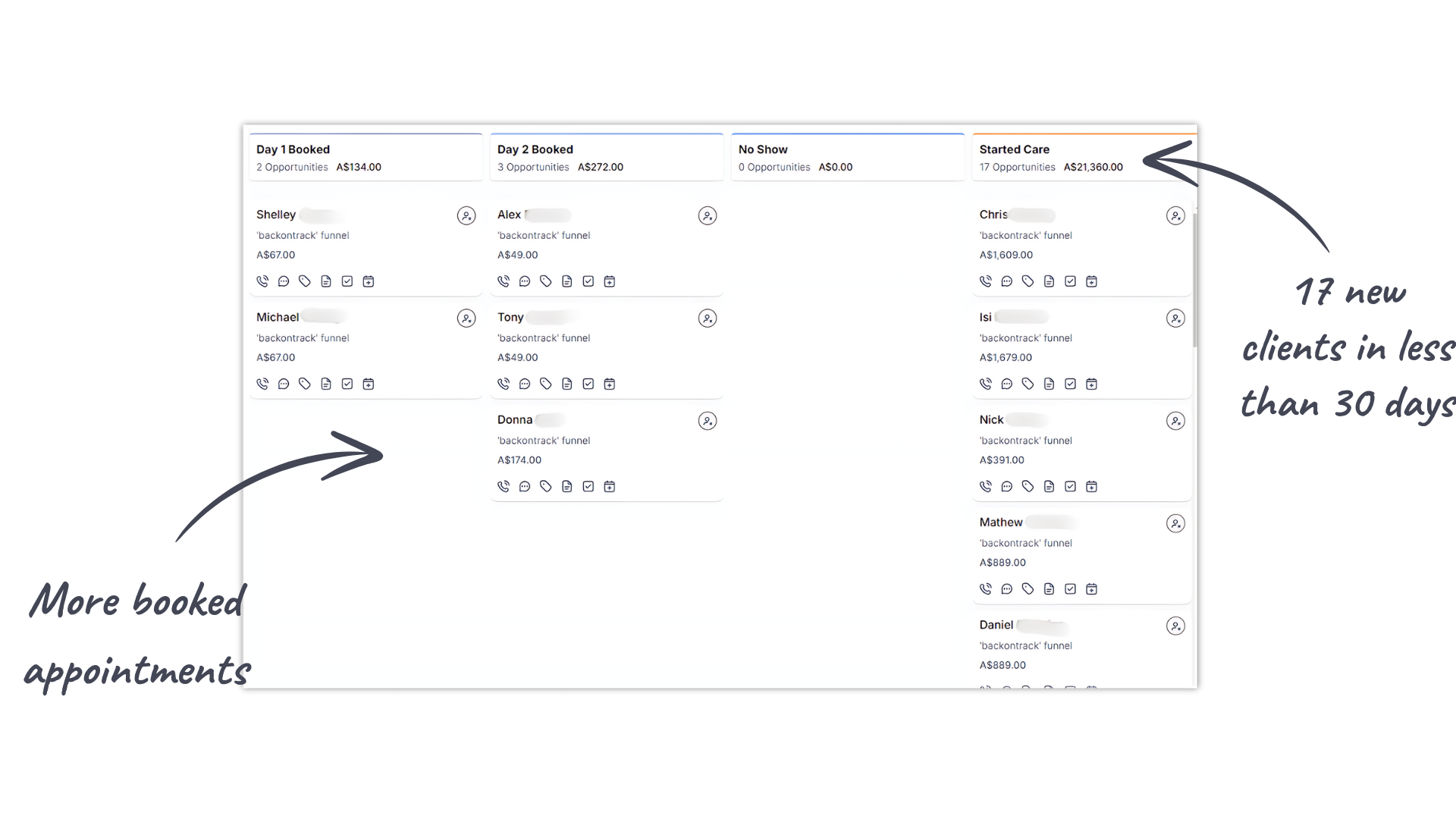Click the phone call icon on Nick's card
Image resolution: width=1456 pixels, height=819 pixels.
point(985,486)
